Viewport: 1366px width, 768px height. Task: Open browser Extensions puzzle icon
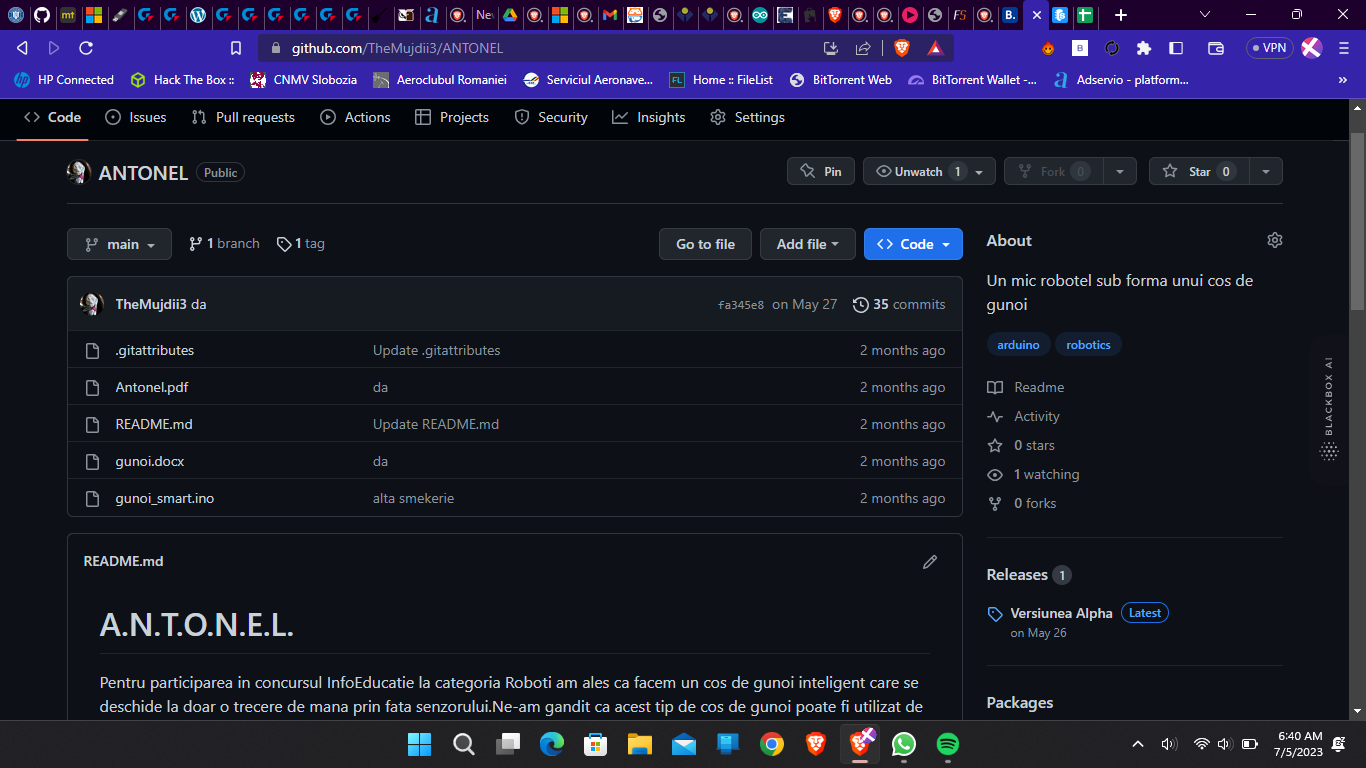click(x=1144, y=48)
